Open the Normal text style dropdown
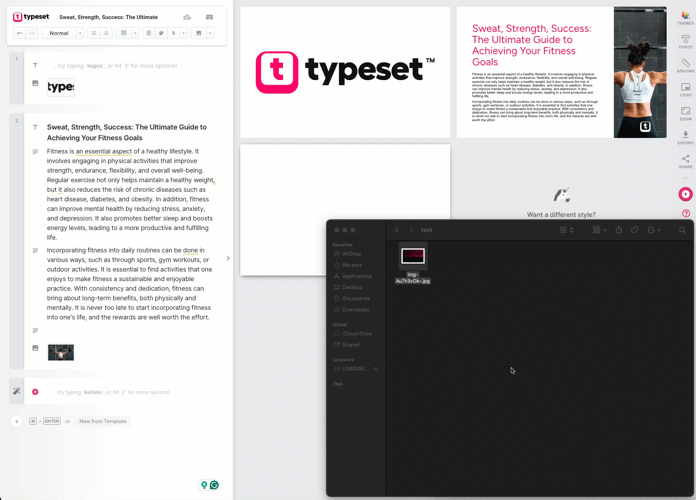 pyautogui.click(x=63, y=33)
